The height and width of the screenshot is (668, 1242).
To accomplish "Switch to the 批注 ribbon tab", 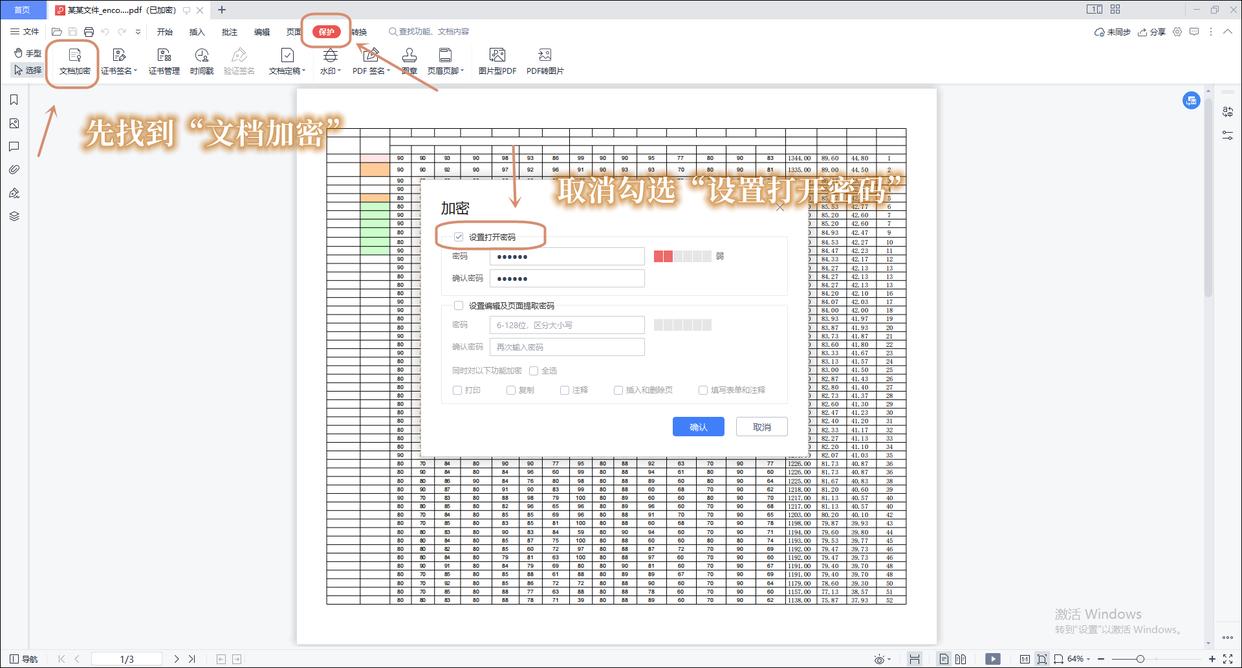I will [229, 32].
